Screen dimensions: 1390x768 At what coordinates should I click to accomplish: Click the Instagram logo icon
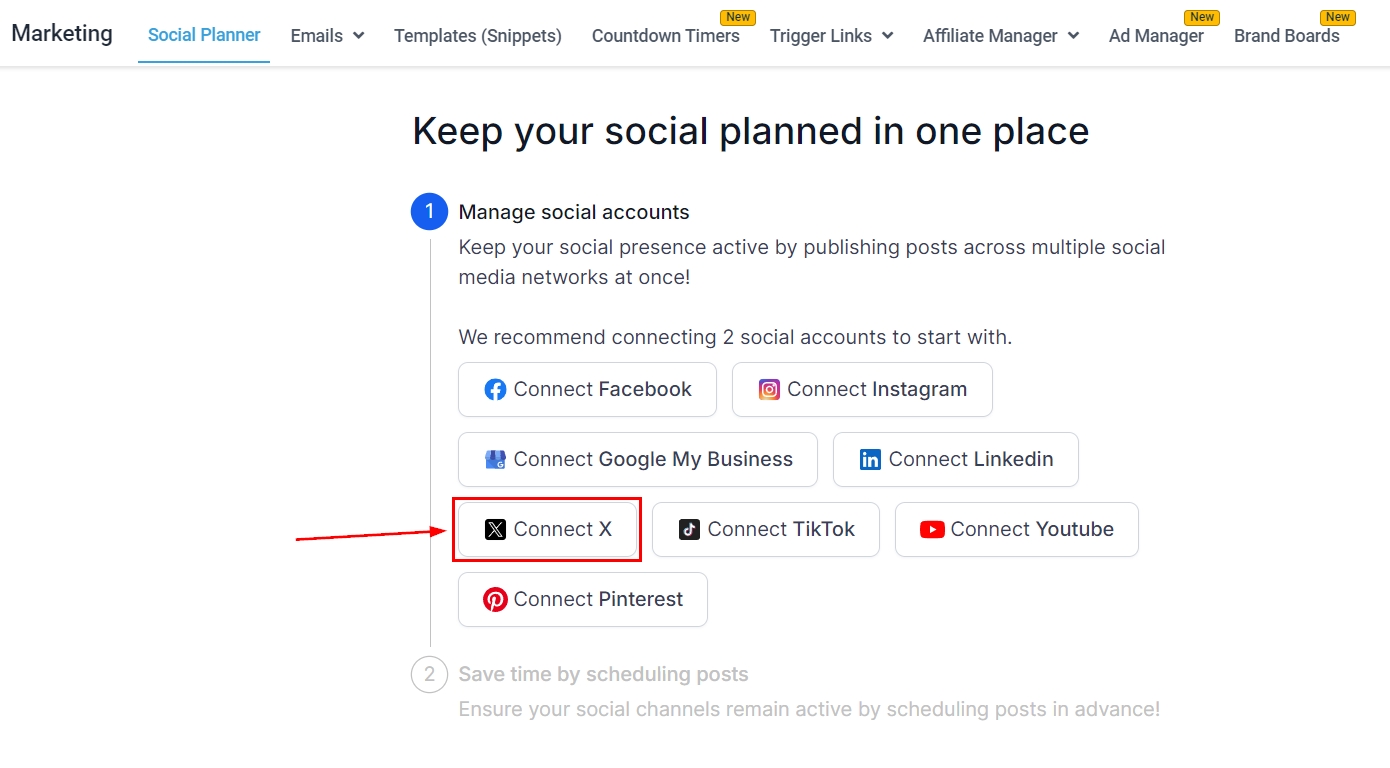(769, 390)
